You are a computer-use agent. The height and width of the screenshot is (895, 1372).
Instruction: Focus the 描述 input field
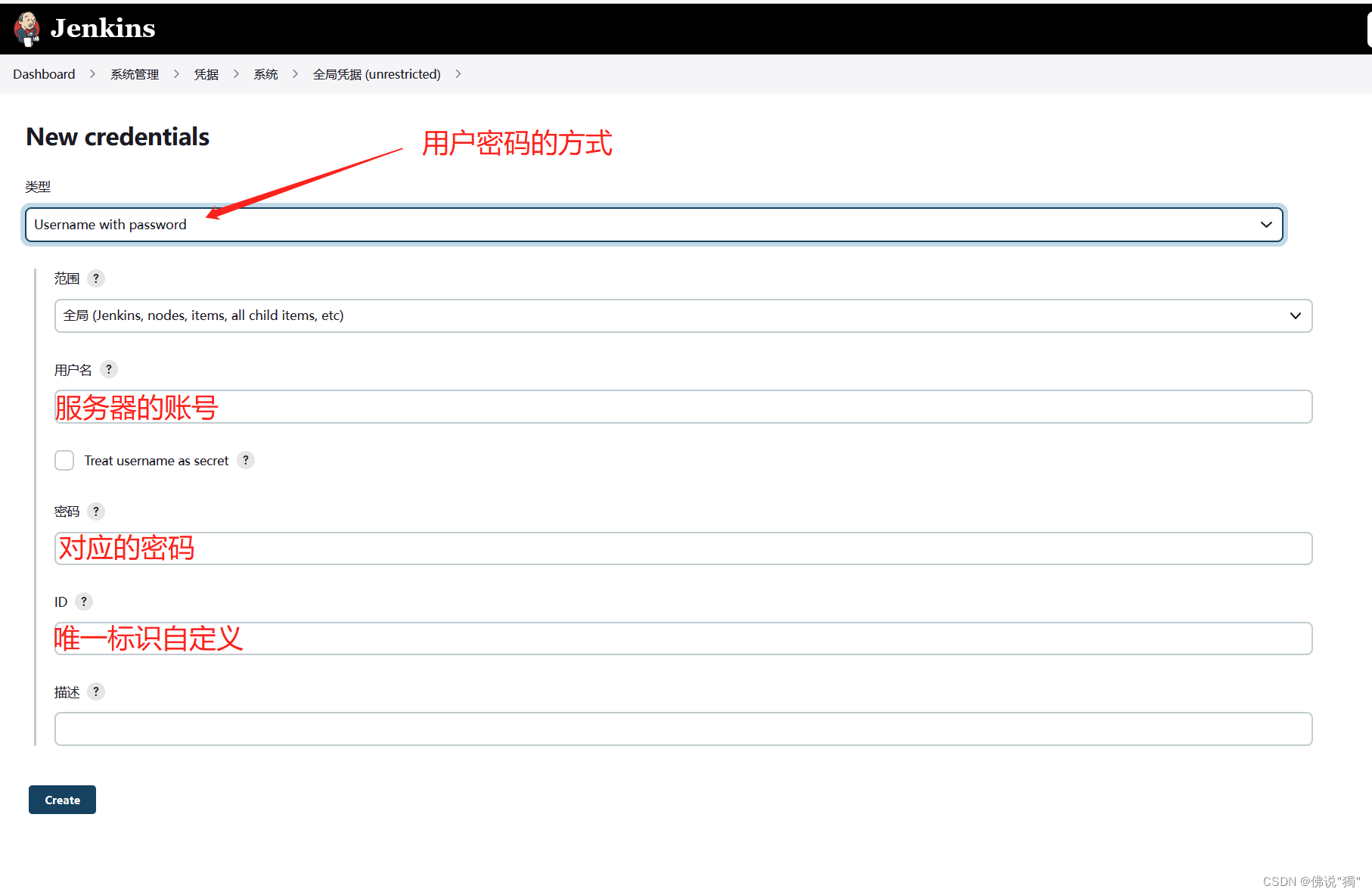(683, 729)
